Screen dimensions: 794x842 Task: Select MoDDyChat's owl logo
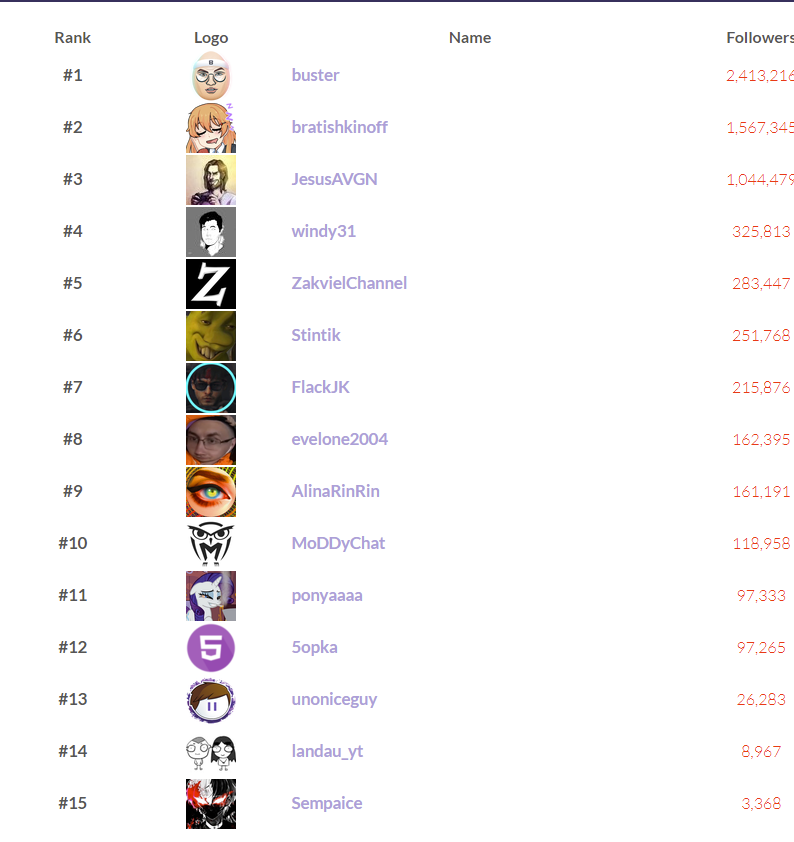(211, 544)
